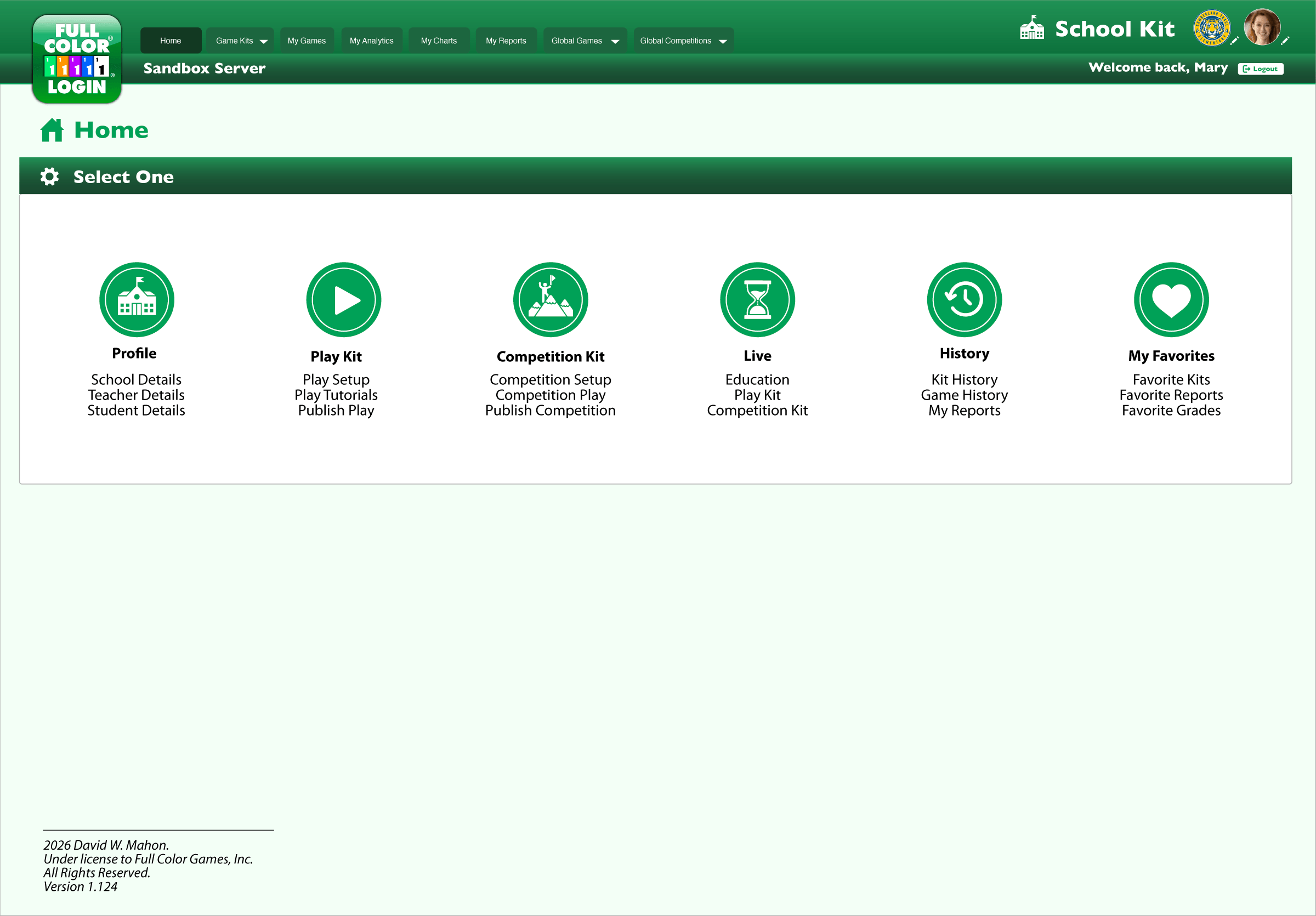
Task: Open the Global Competitions dropdown menu
Action: (x=683, y=41)
